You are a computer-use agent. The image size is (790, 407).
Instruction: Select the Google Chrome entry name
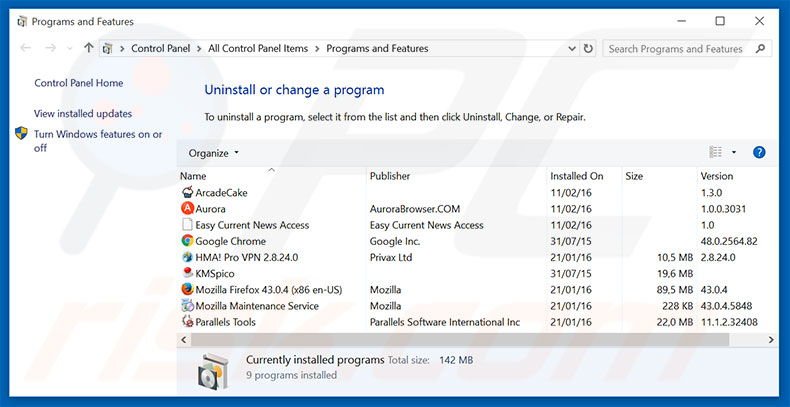point(230,241)
